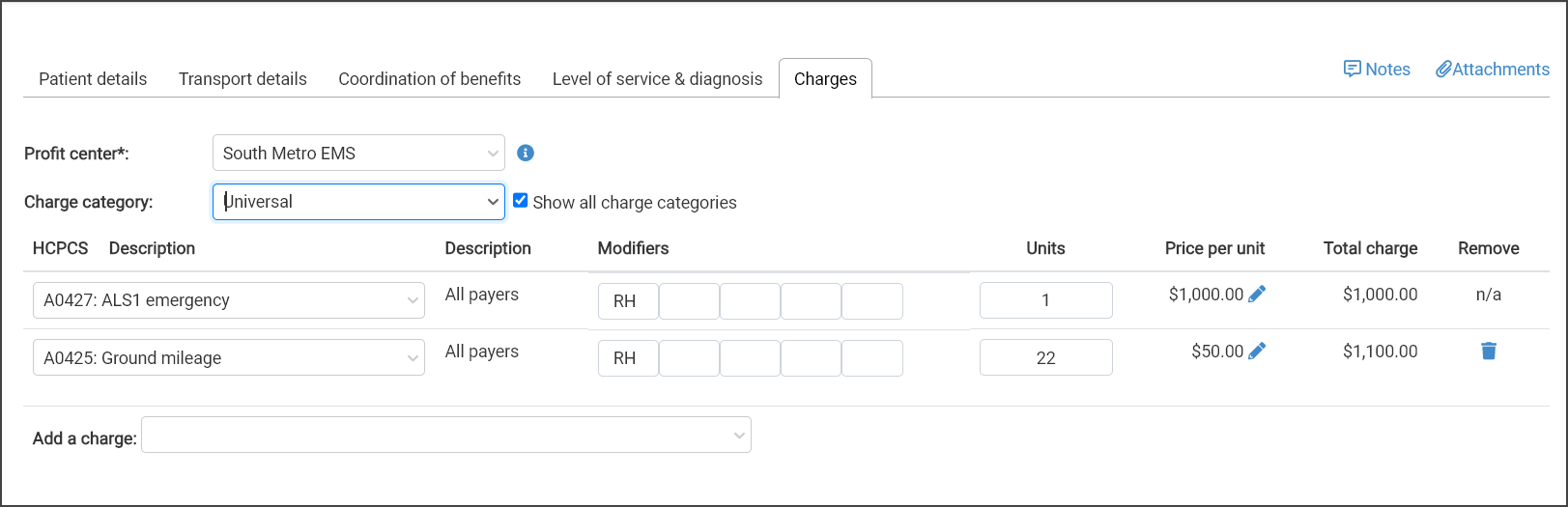Open the Coordination of benefits tab
Screen dimensions: 1568x507
[429, 79]
